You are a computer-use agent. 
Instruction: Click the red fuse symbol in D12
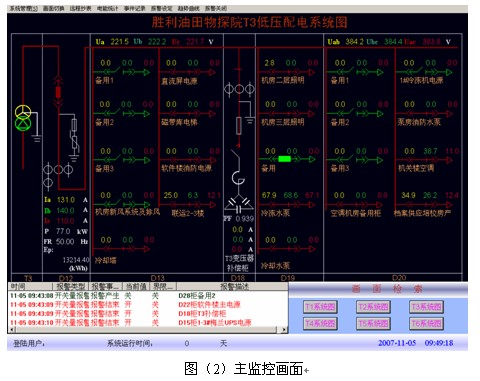[x=58, y=92]
